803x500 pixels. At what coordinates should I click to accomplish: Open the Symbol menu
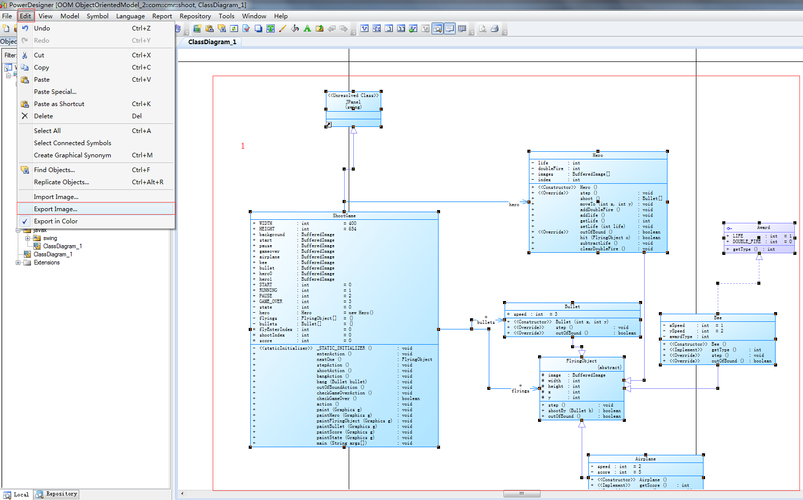[x=97, y=16]
